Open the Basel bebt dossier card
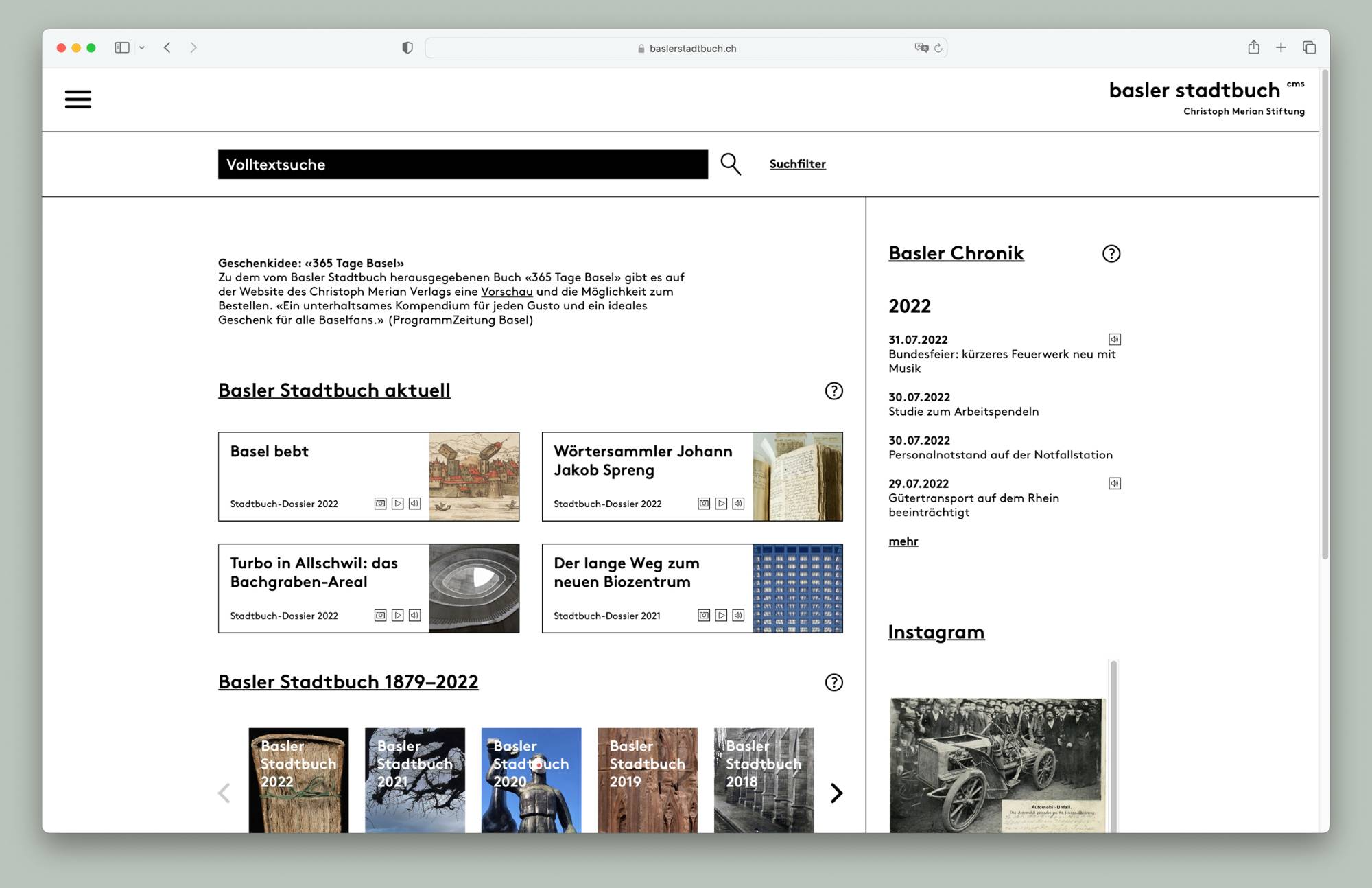1372x888 pixels. (368, 476)
